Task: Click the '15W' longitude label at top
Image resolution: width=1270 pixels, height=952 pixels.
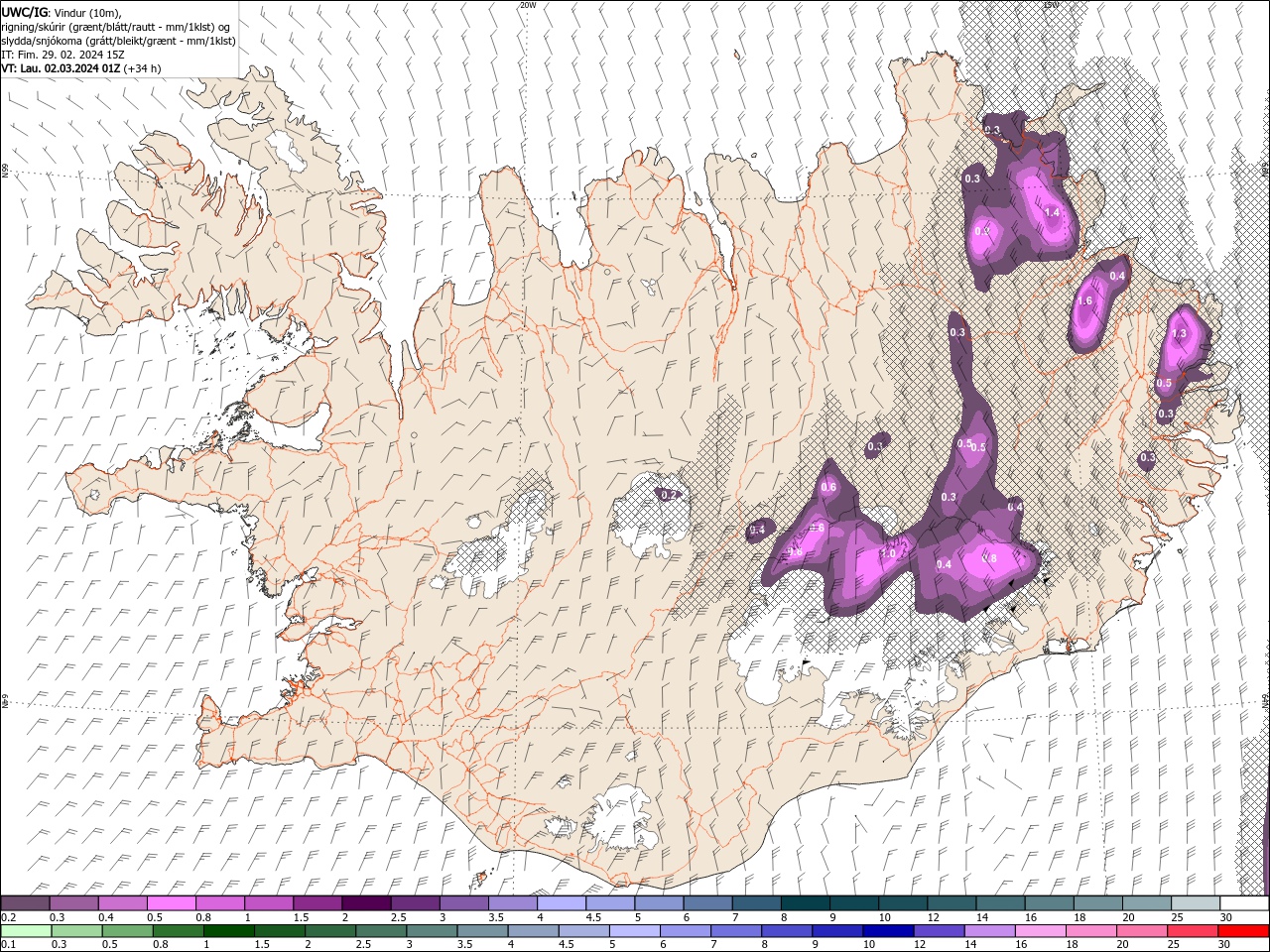Action: (1051, 5)
